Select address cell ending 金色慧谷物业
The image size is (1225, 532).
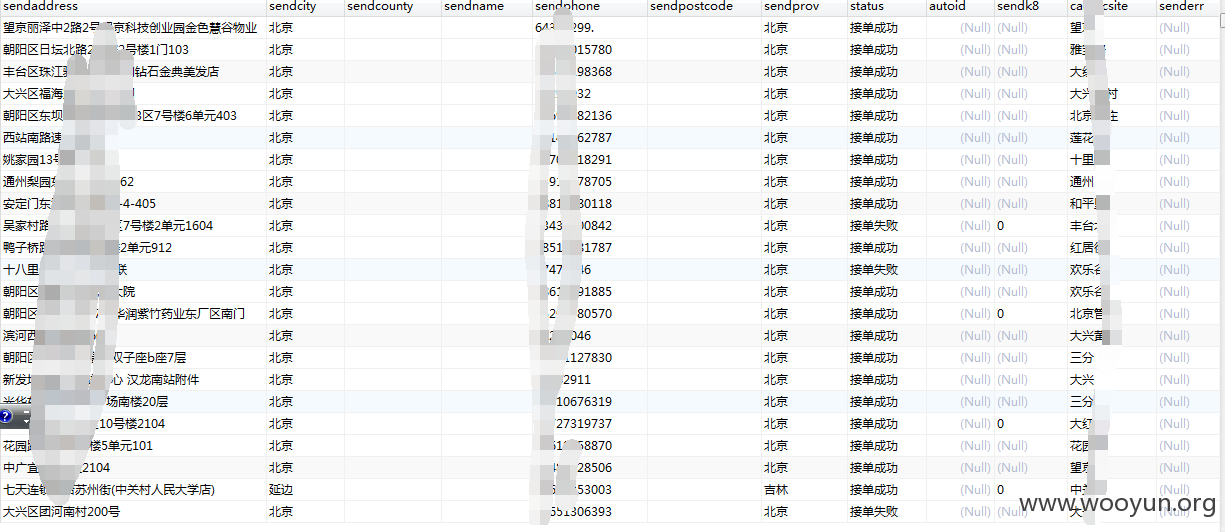(x=132, y=27)
